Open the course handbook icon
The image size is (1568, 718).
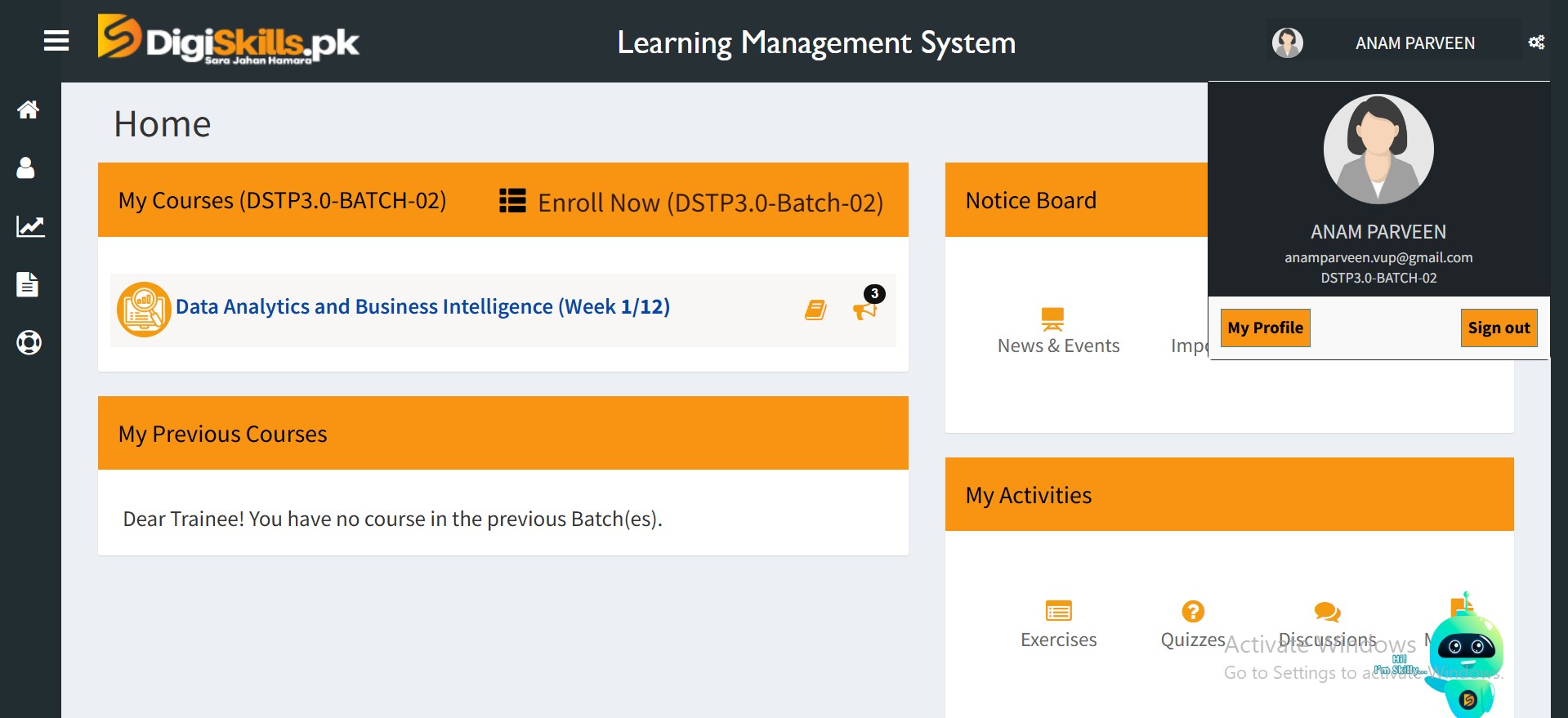pyautogui.click(x=815, y=310)
